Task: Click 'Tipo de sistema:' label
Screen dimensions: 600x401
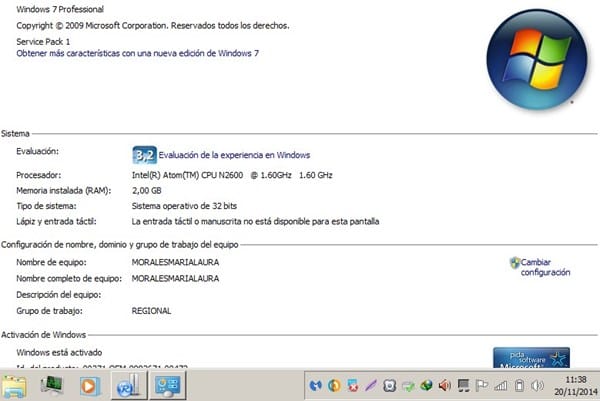Action: pos(46,206)
